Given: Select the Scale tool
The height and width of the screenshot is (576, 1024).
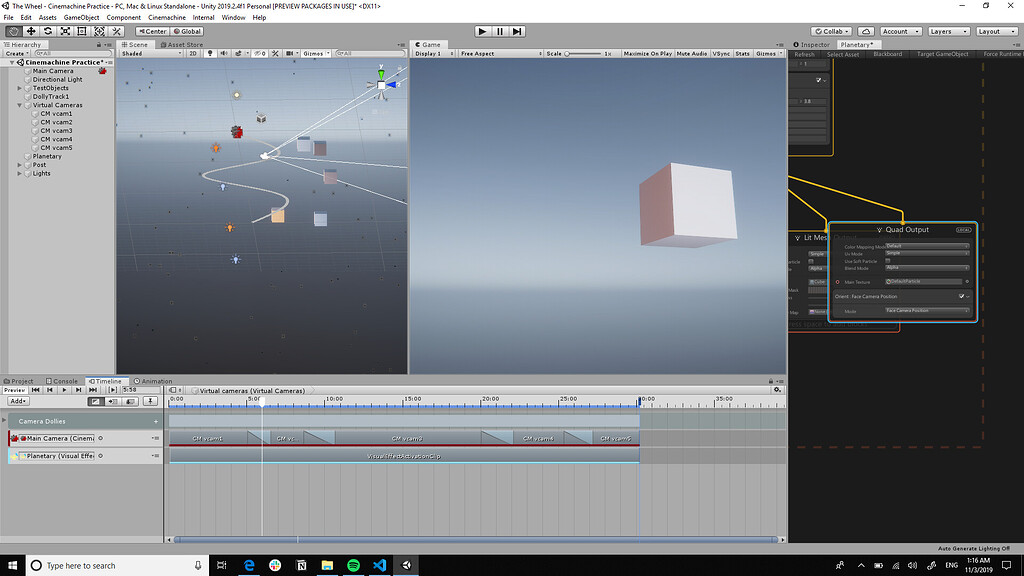Looking at the screenshot, I should click(64, 31).
